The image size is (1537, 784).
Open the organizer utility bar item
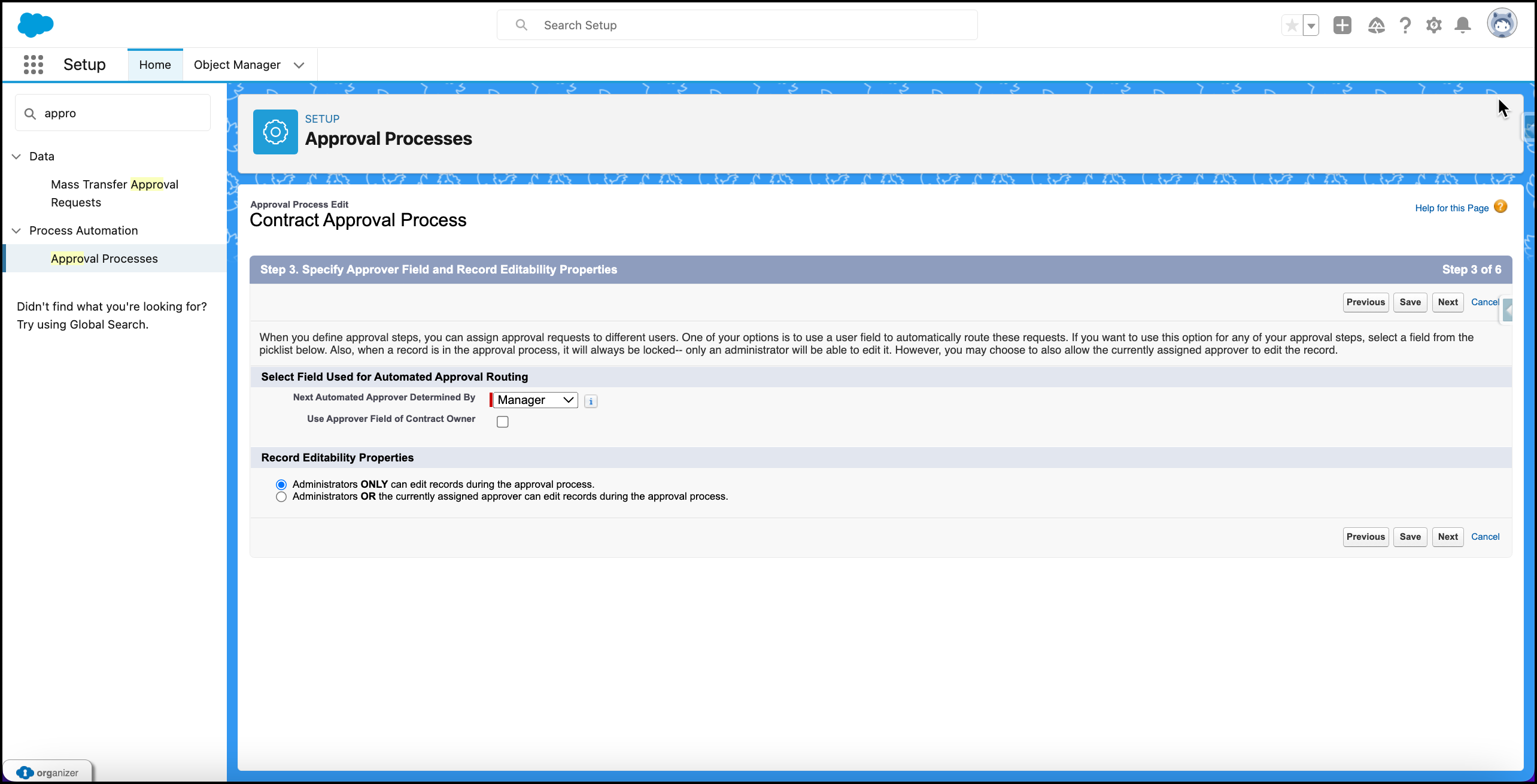[48, 772]
